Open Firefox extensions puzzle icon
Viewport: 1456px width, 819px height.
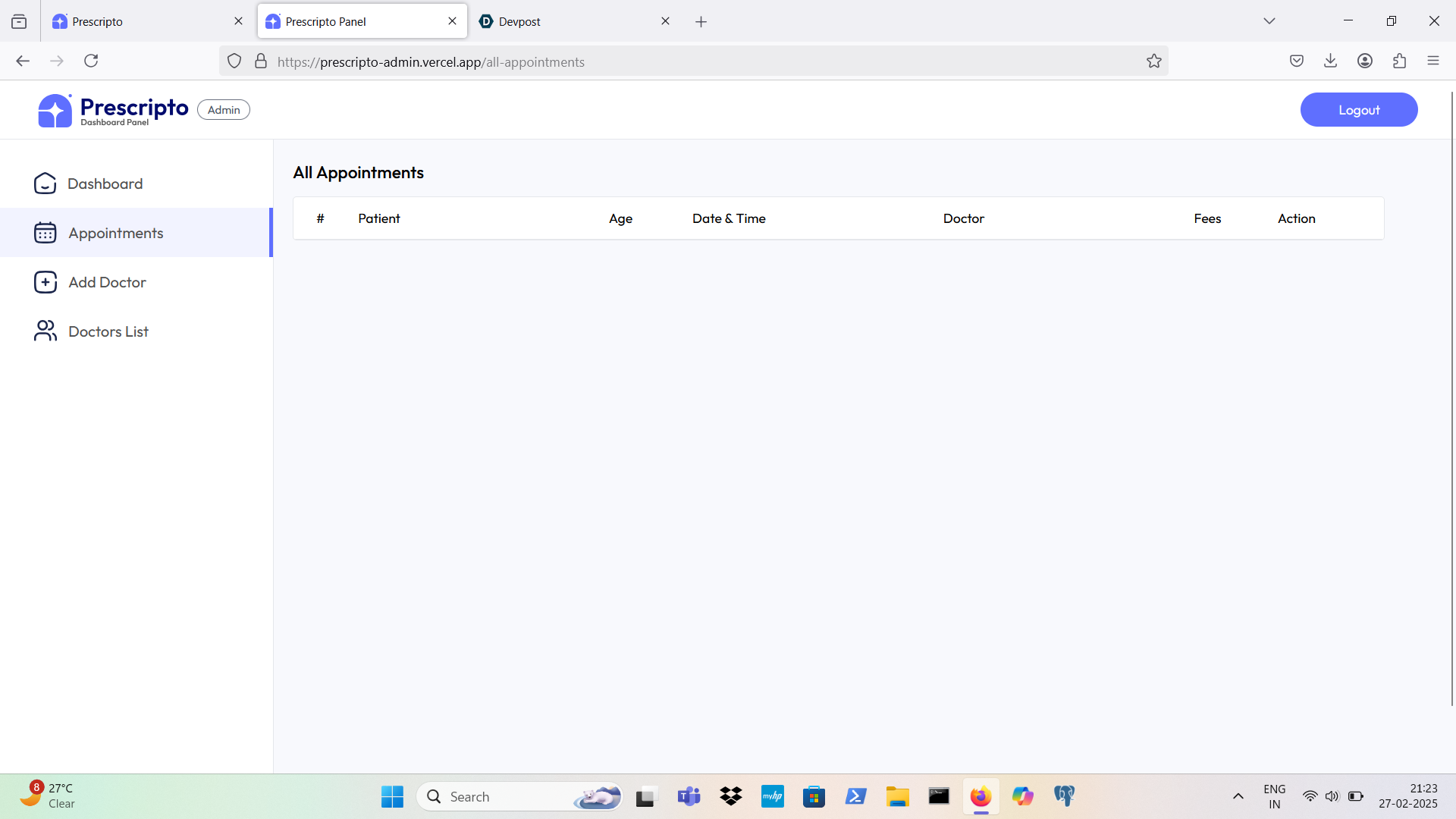pos(1399,61)
